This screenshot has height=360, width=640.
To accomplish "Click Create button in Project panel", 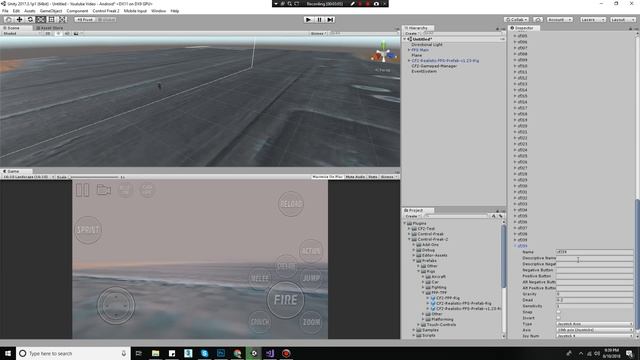I will tap(412, 216).
